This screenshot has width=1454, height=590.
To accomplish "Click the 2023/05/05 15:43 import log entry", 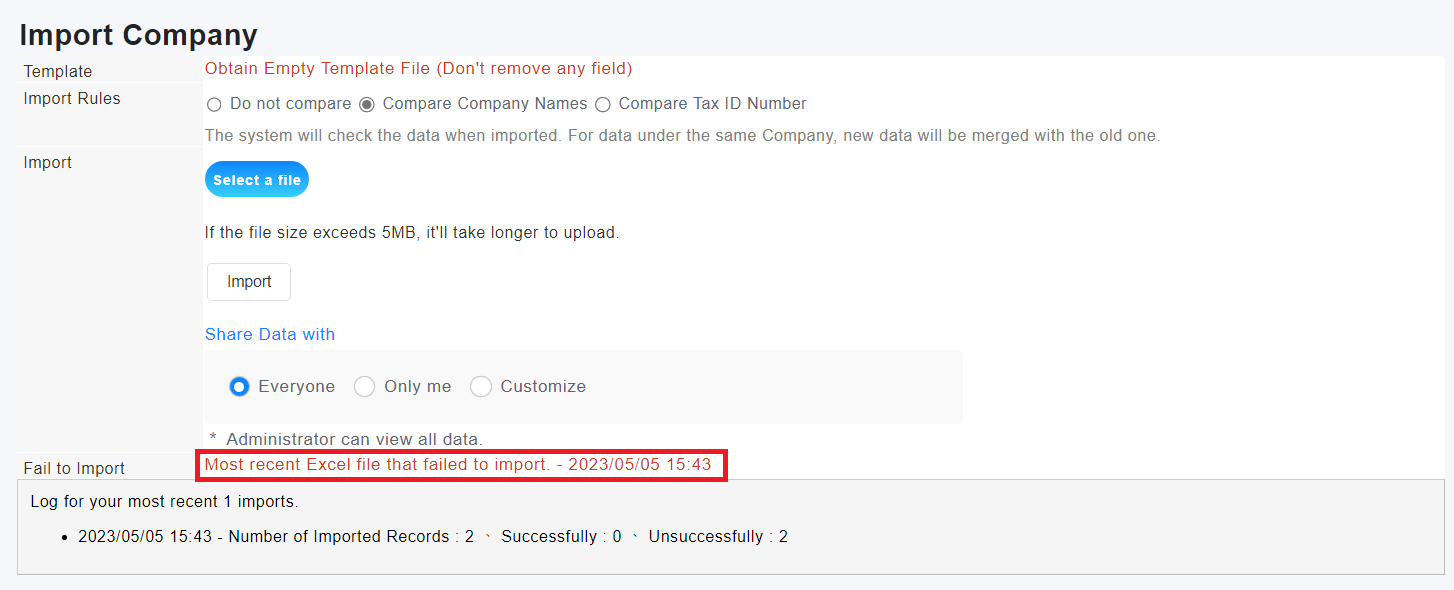I will 433,536.
